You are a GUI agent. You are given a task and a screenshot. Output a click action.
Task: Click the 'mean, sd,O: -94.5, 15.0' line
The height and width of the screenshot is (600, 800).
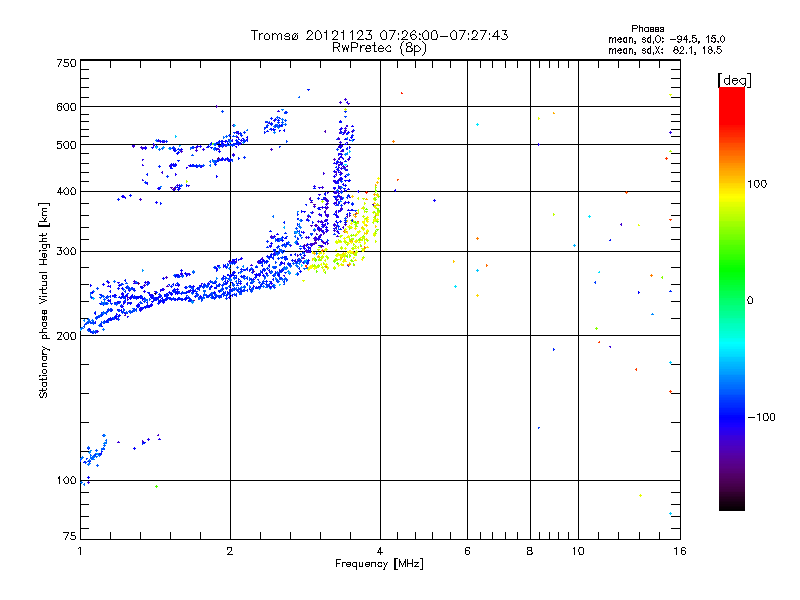click(666, 39)
